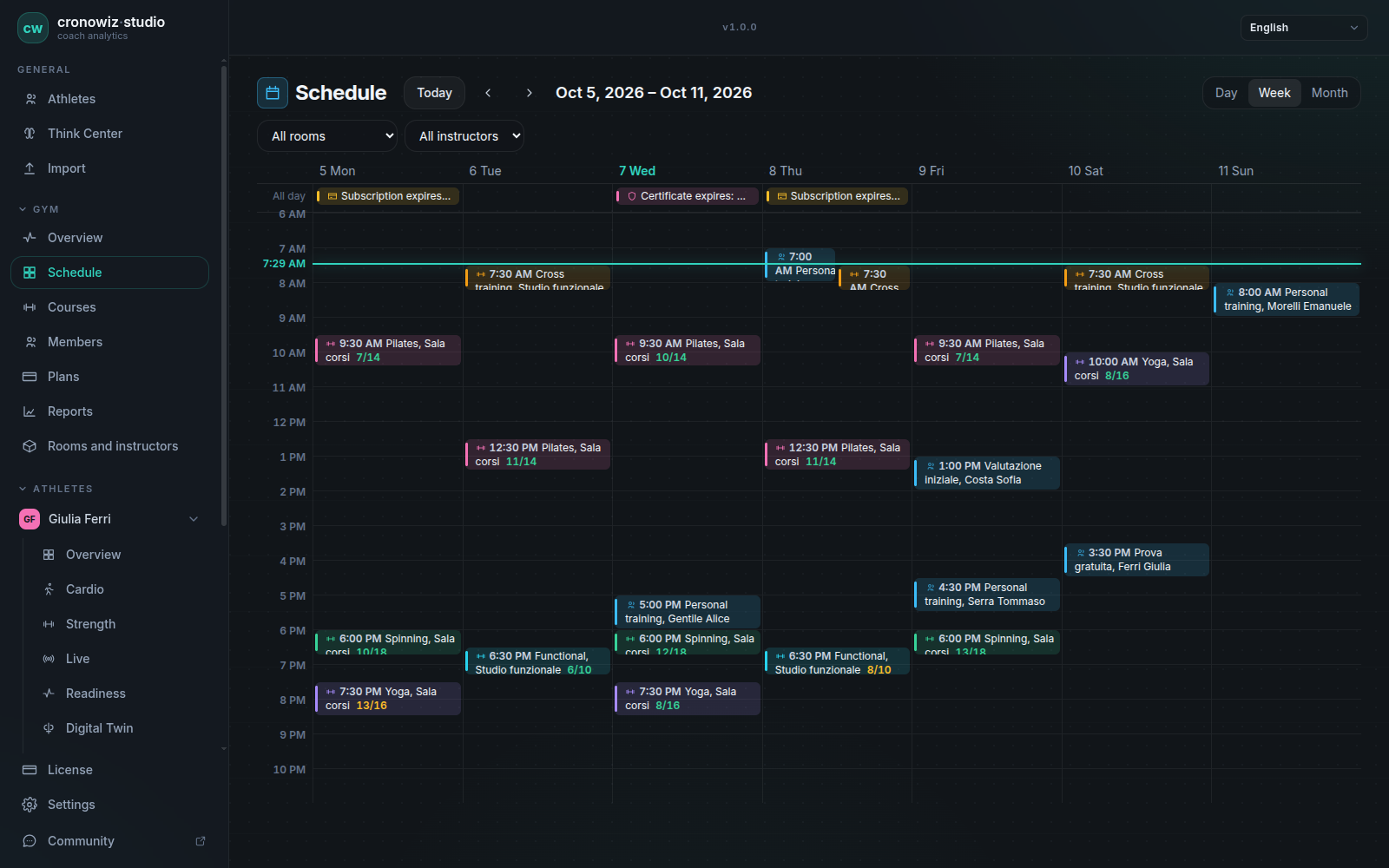Open Monday 7:30 PM Yoga class
The height and width of the screenshot is (868, 1389).
click(x=388, y=699)
